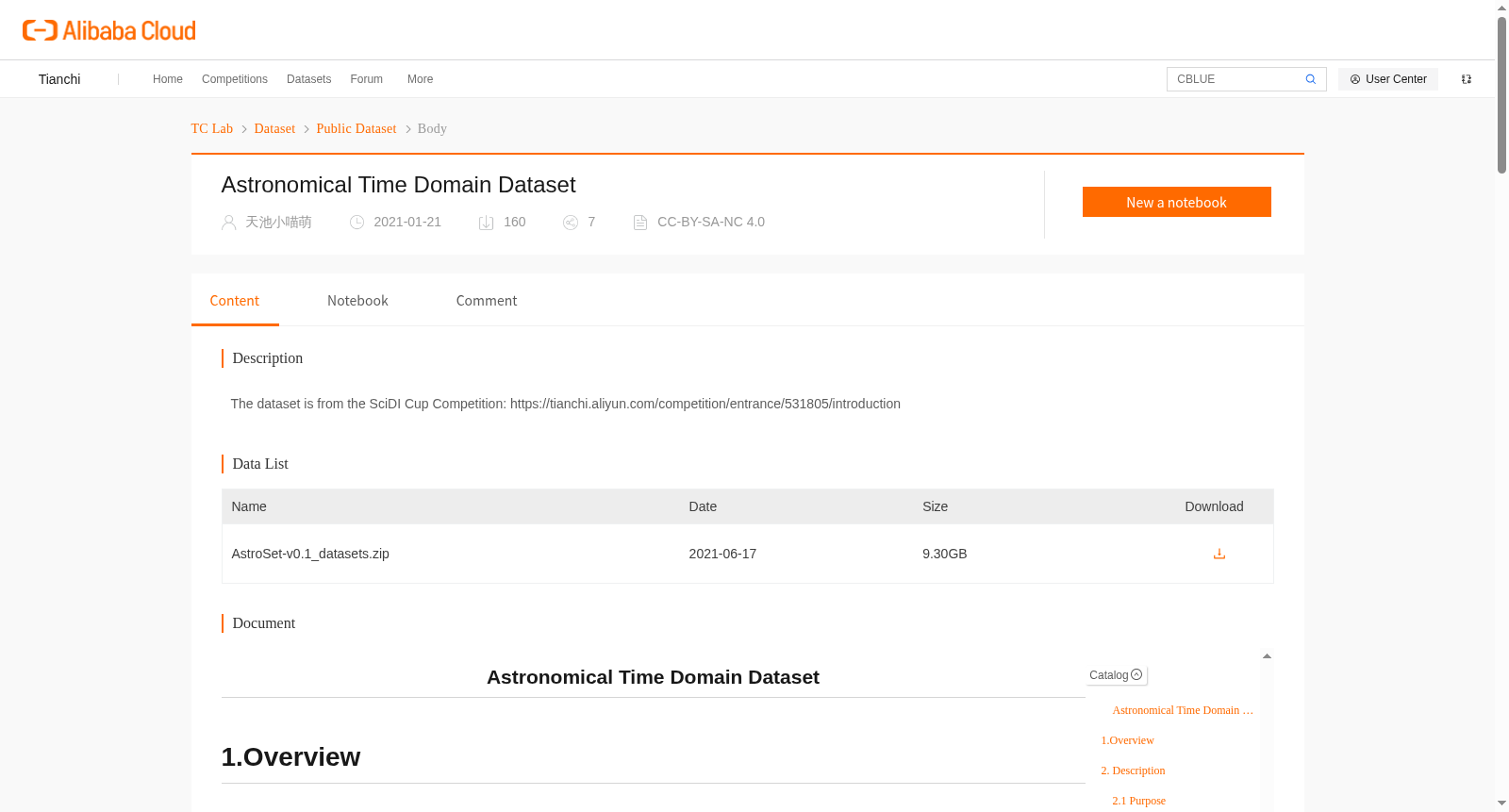Download AstroSet-v0.1_datasets.zip via download icon

1219,554
